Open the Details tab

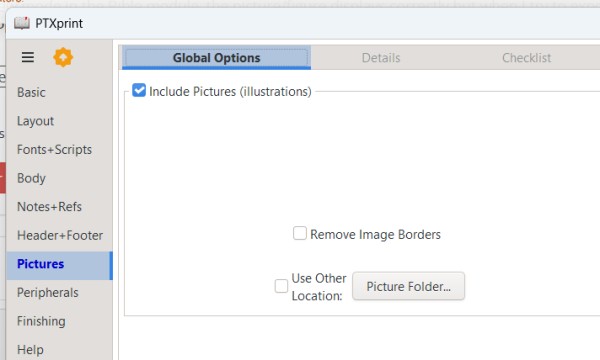coord(381,58)
